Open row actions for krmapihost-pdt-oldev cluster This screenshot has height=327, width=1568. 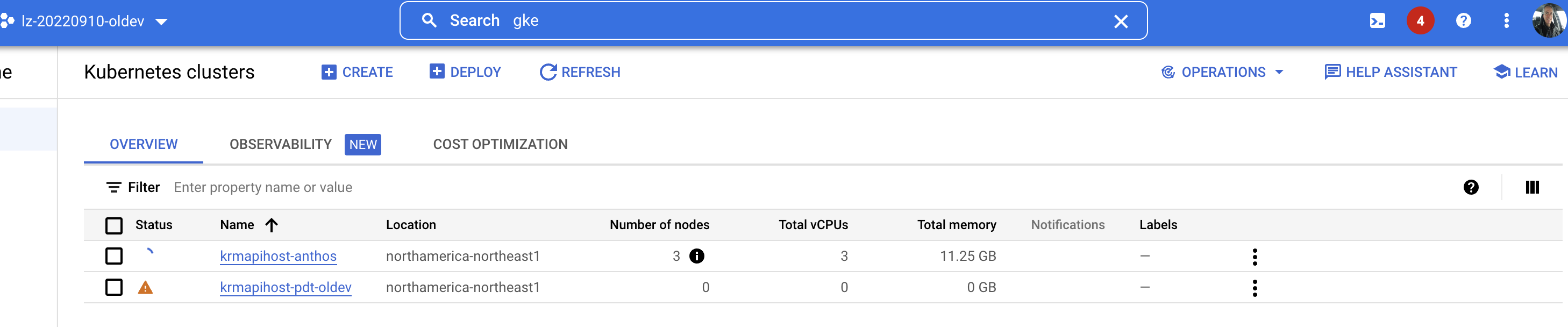pyautogui.click(x=1255, y=287)
